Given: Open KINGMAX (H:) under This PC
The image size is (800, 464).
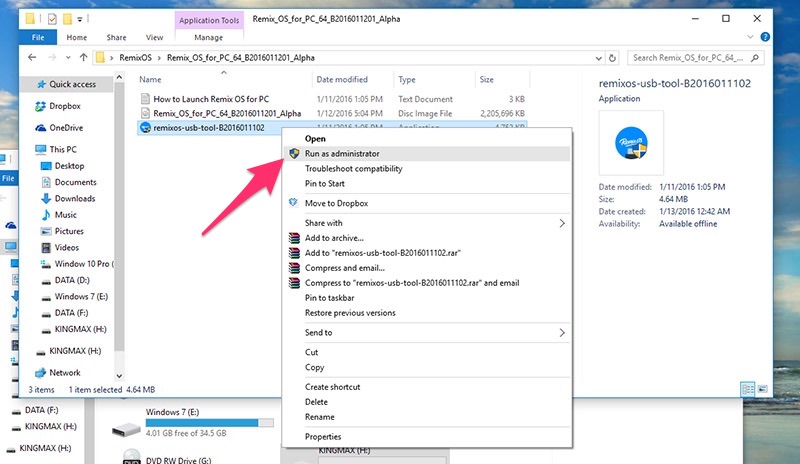Looking at the screenshot, I should 80,329.
